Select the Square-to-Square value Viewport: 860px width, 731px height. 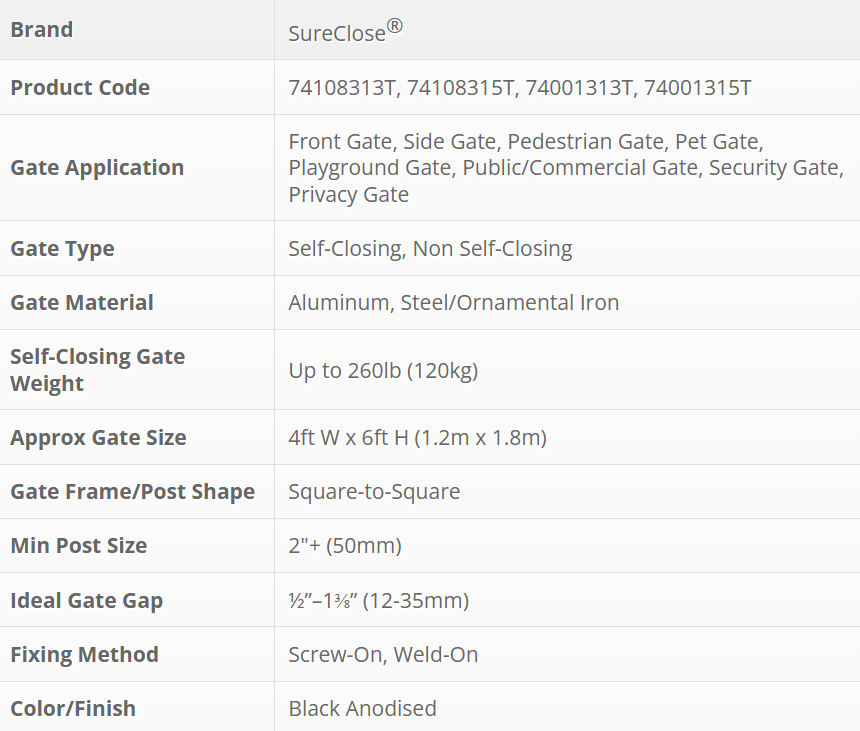tap(374, 492)
